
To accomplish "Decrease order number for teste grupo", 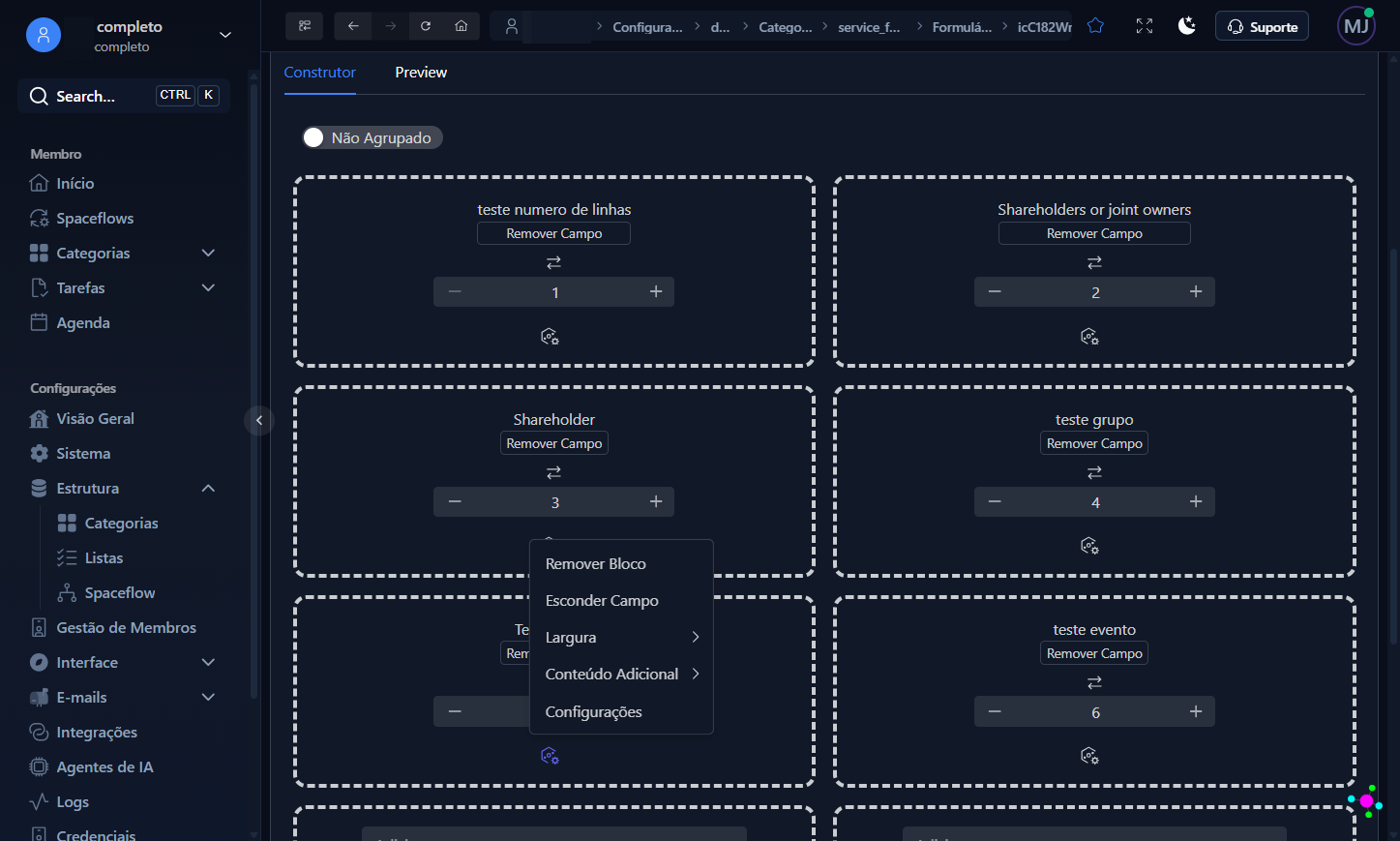I will (995, 501).
